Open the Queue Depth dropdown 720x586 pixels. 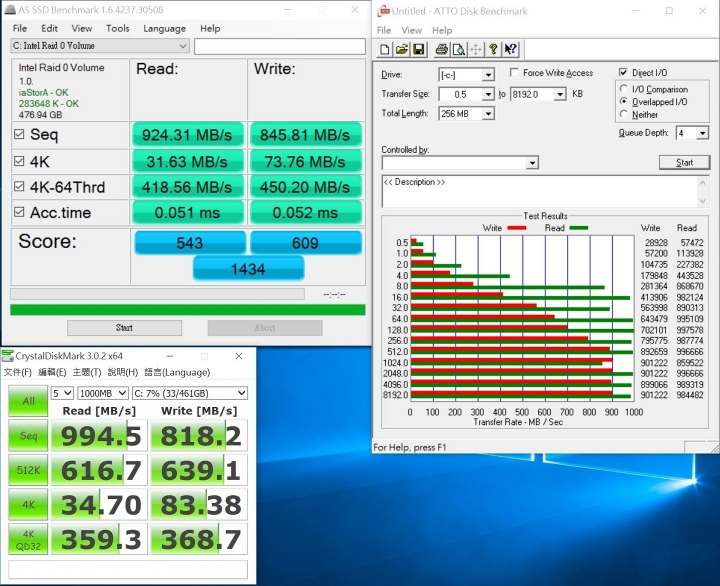[x=703, y=134]
